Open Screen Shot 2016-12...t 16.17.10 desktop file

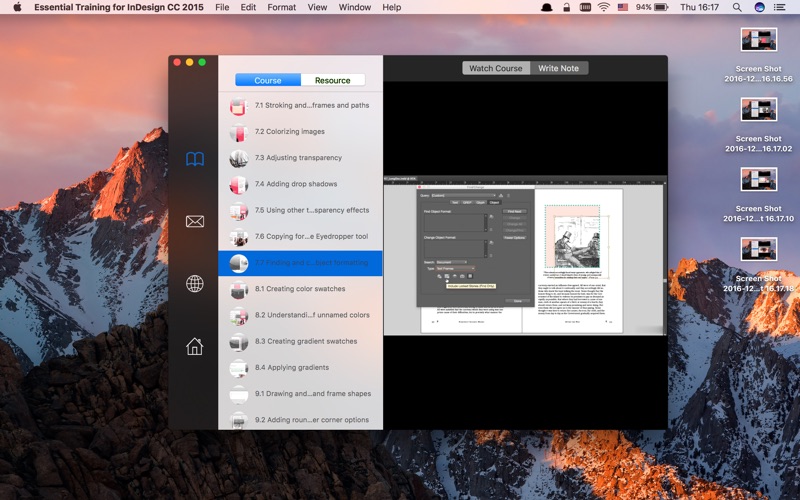point(758,195)
